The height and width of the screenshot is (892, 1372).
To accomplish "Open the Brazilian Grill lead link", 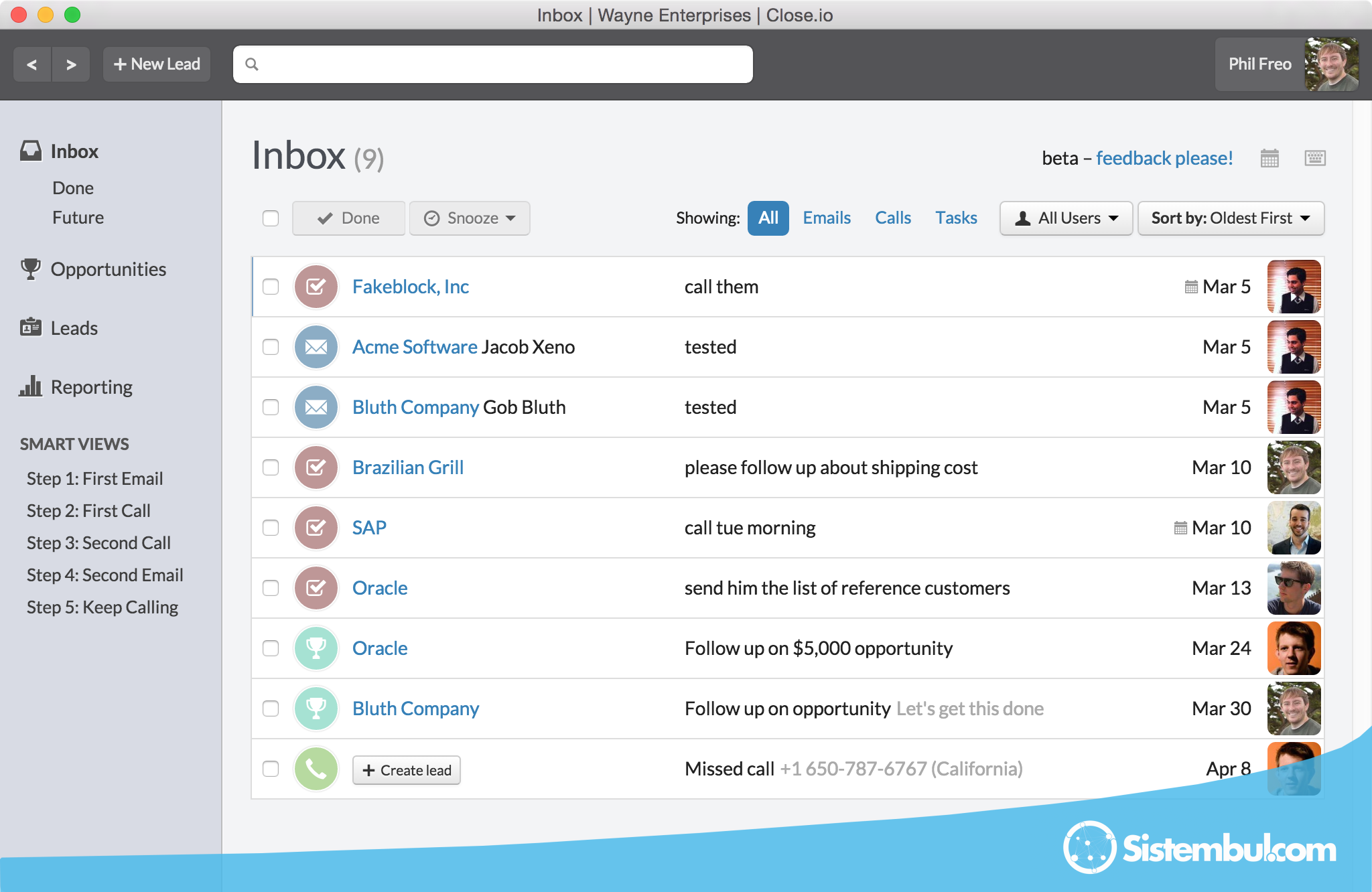I will (x=408, y=467).
